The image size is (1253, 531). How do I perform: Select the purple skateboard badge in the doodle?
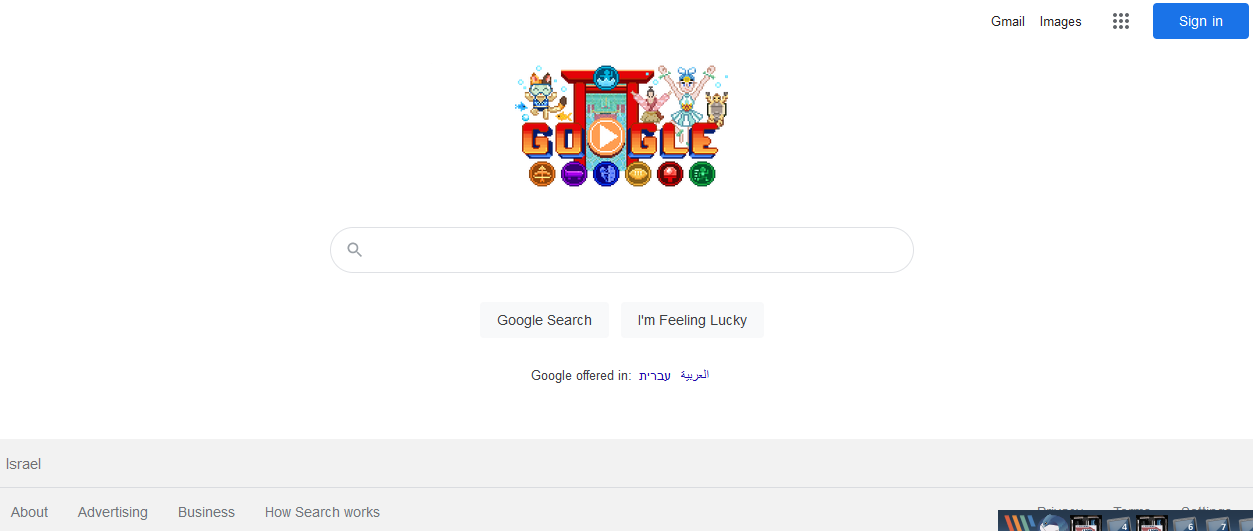pos(574,175)
